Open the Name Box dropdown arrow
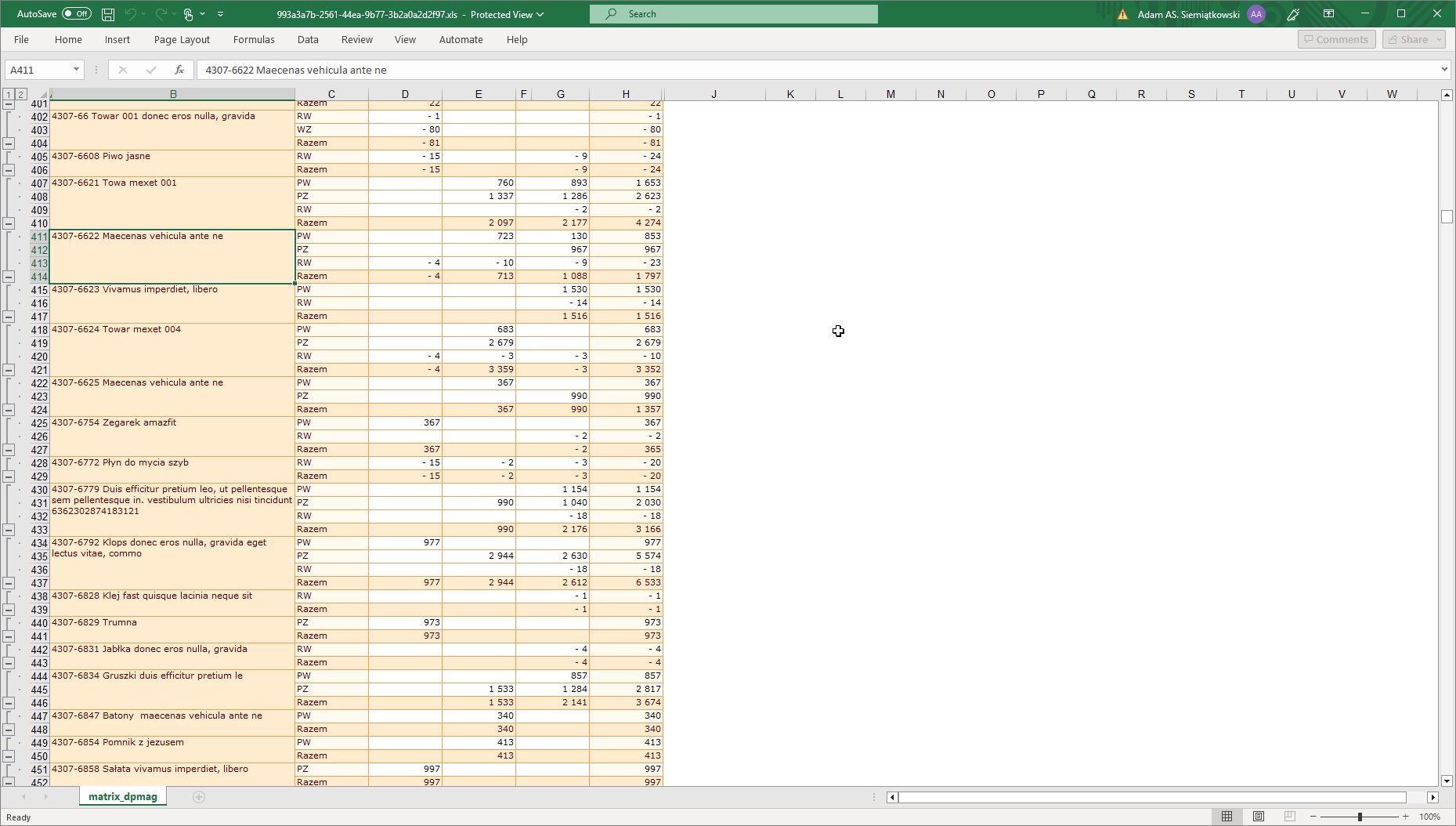This screenshot has width=1456, height=826. pos(76,70)
